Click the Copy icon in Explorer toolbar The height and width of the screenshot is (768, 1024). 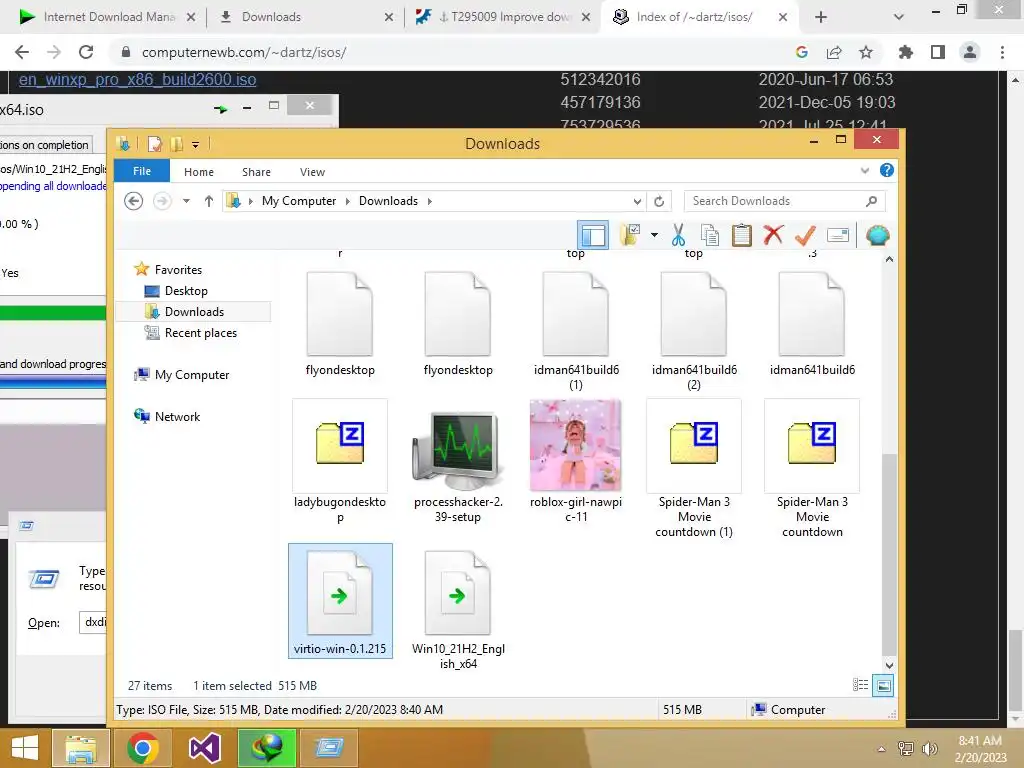[710, 235]
